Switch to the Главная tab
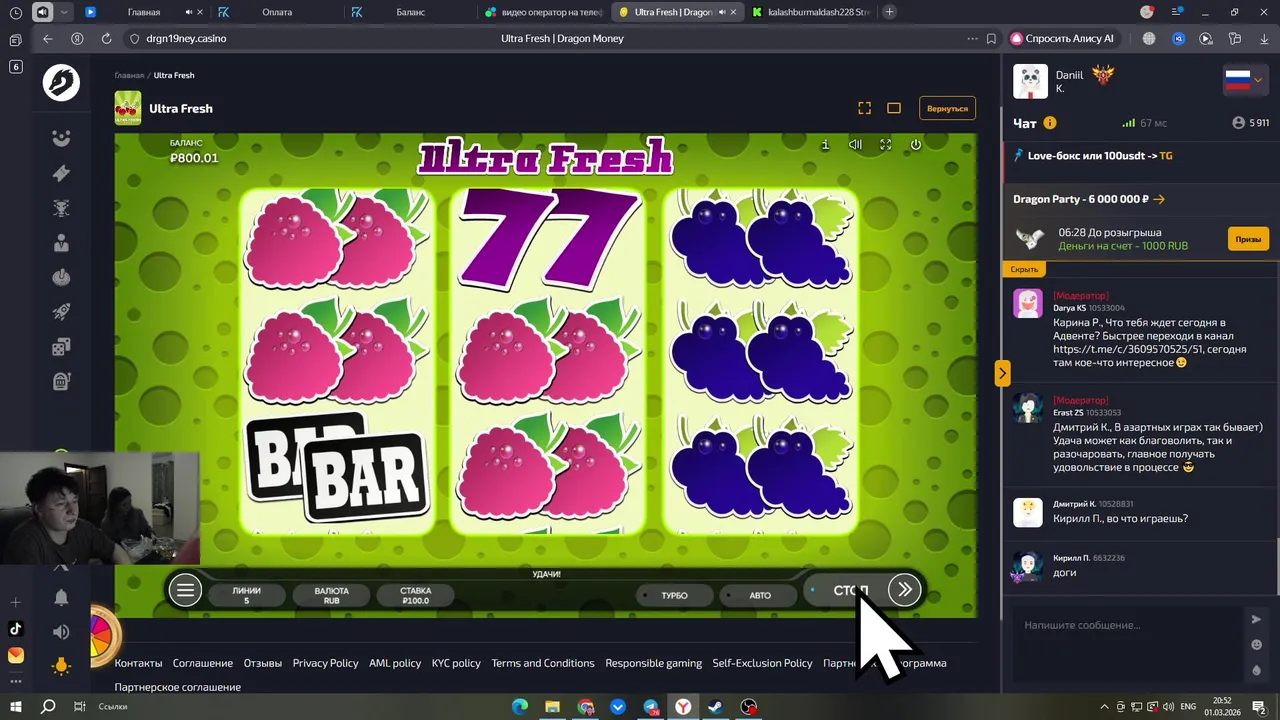The image size is (1280, 720). coord(143,12)
